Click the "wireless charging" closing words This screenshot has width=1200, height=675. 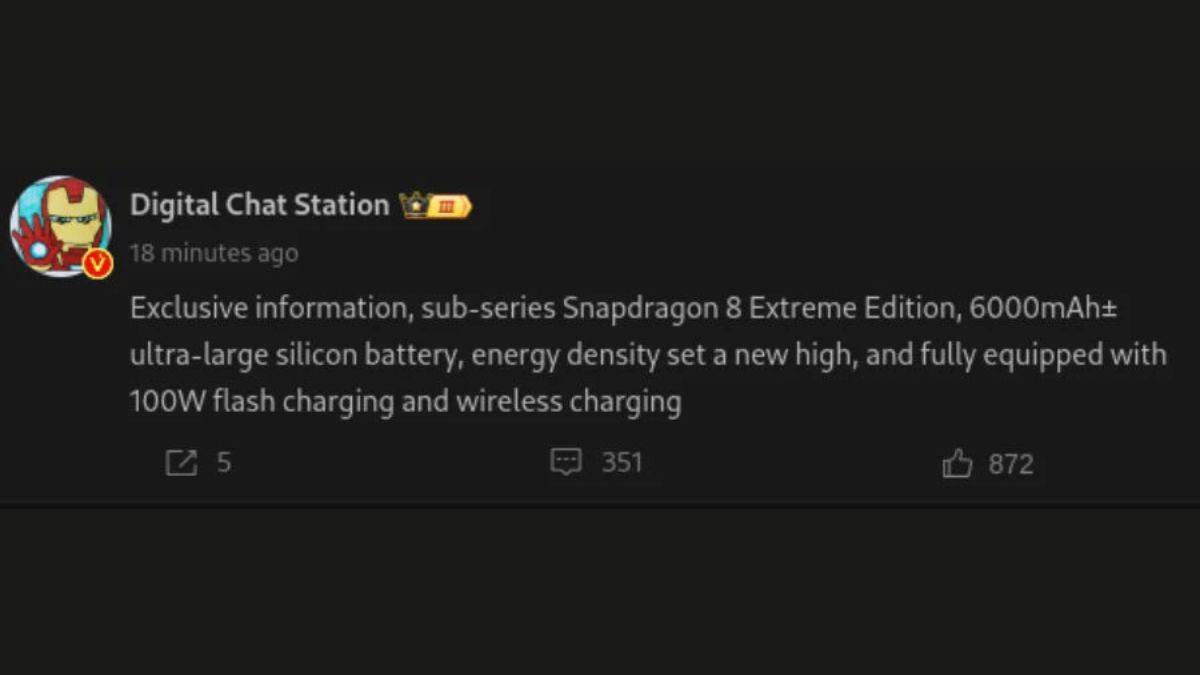(x=568, y=402)
